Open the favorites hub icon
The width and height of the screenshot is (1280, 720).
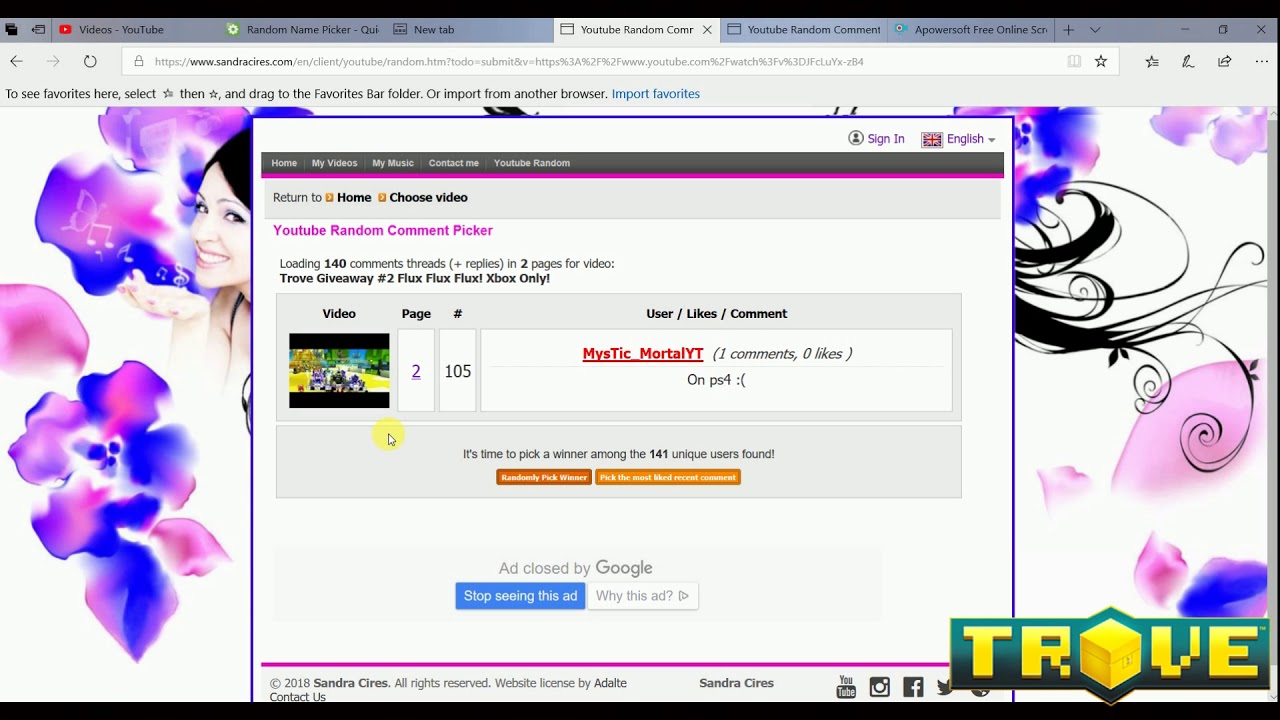pos(1152,61)
